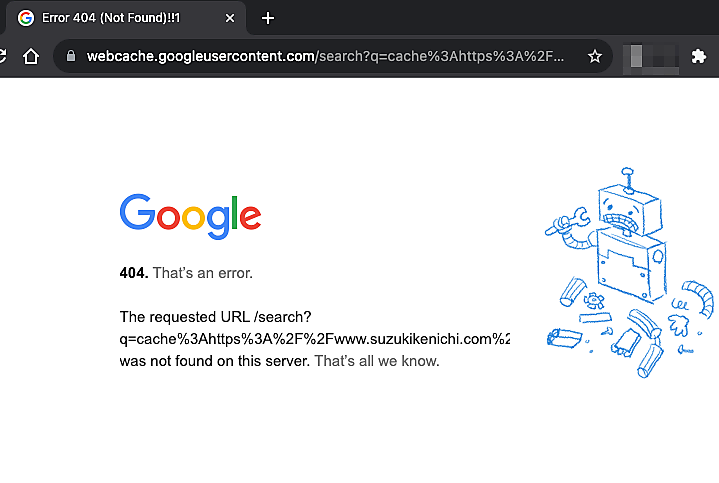Viewport: 719px width, 483px height.
Task: Open the Extensions puzzle-piece menu
Action: [x=699, y=57]
